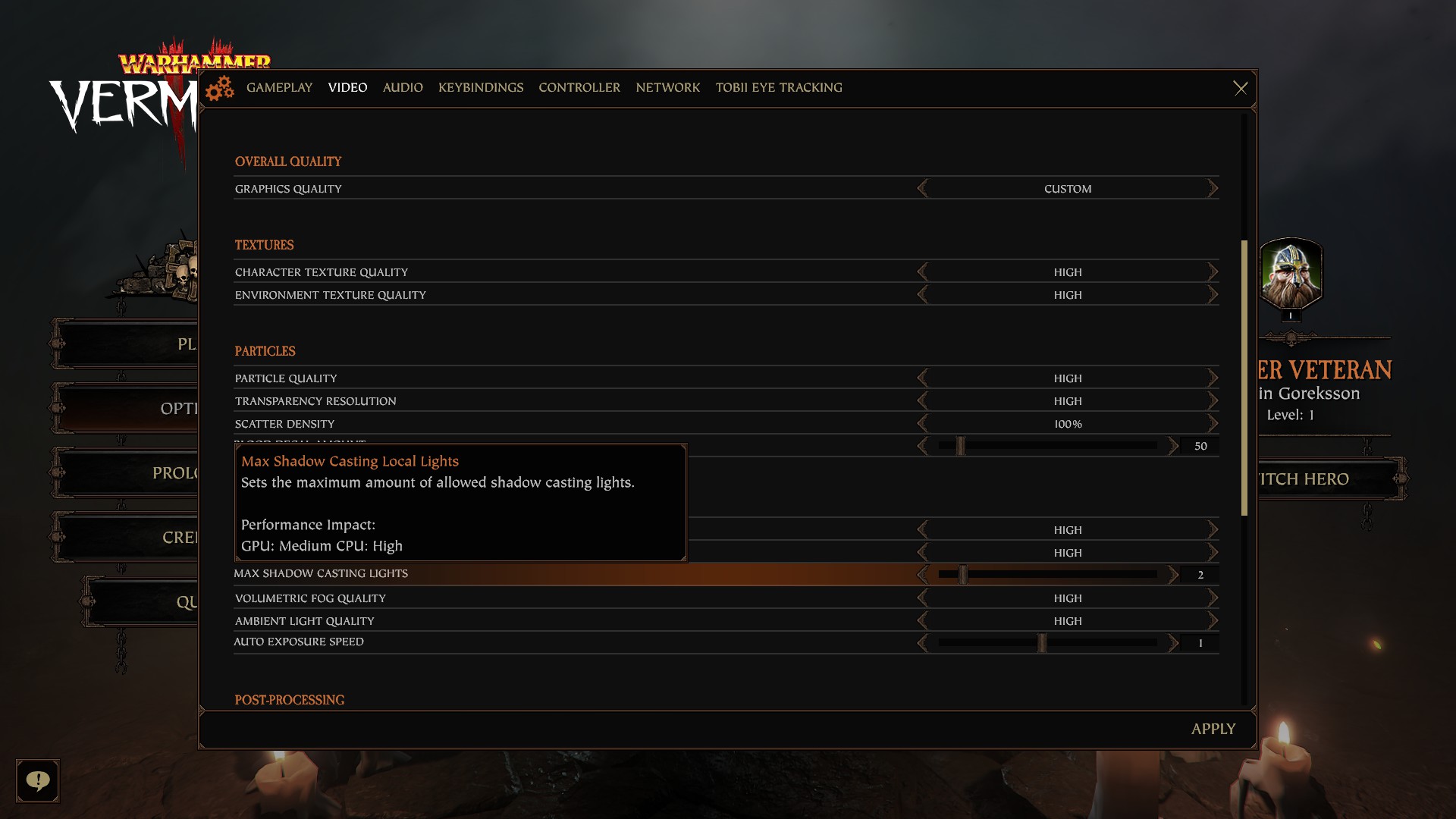1456x819 pixels.
Task: Click the Max Shadow Casting Lights slider
Action: coord(1047,575)
